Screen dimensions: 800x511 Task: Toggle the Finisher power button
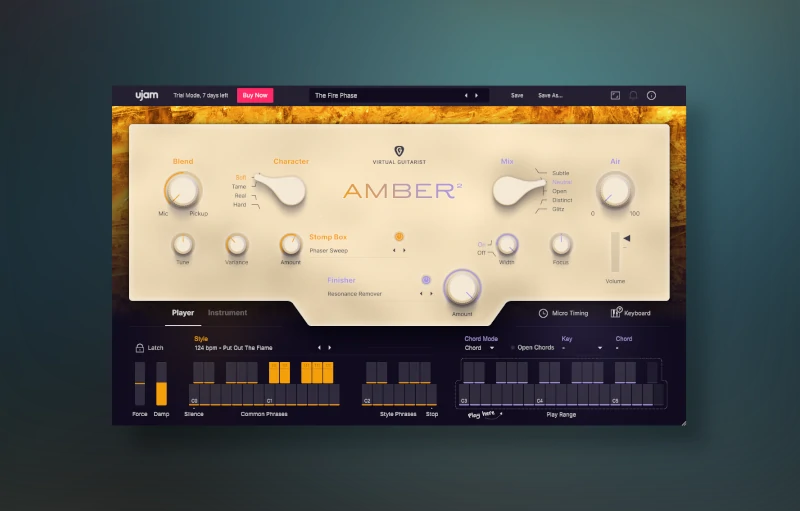point(426,280)
